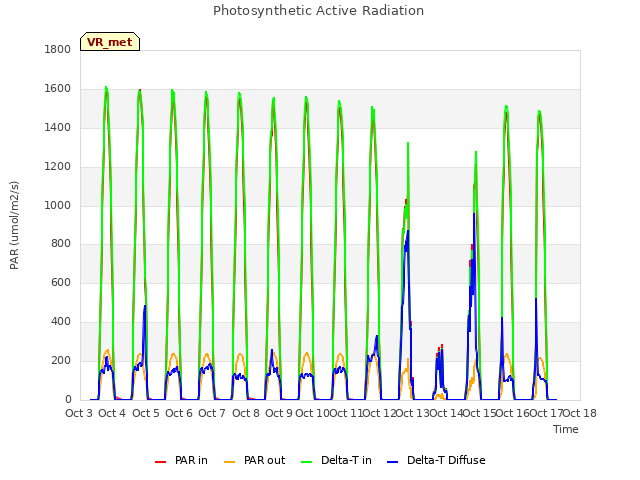Click the Oct 9 x-axis tick label
The image size is (640, 480).
click(279, 413)
